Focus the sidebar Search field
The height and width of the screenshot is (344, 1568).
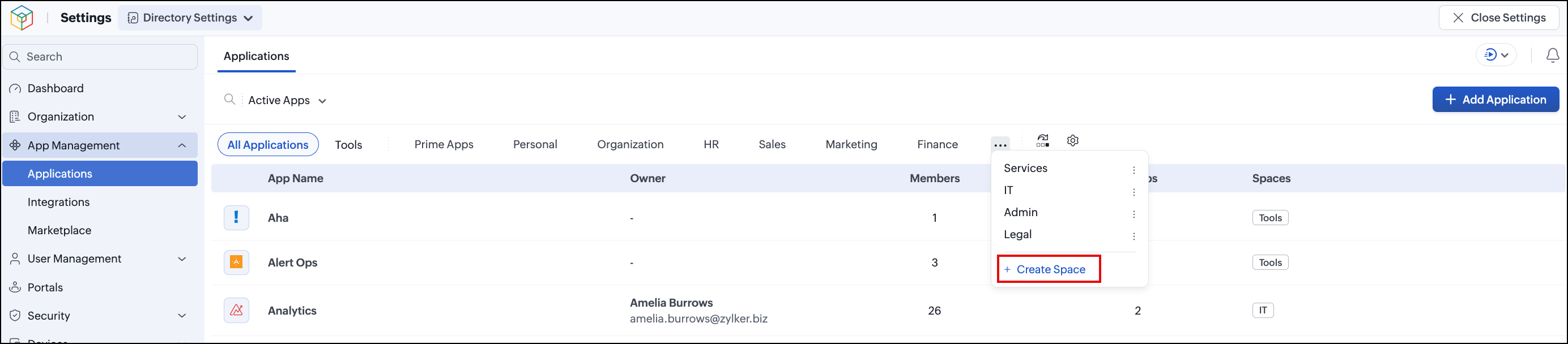[100, 57]
